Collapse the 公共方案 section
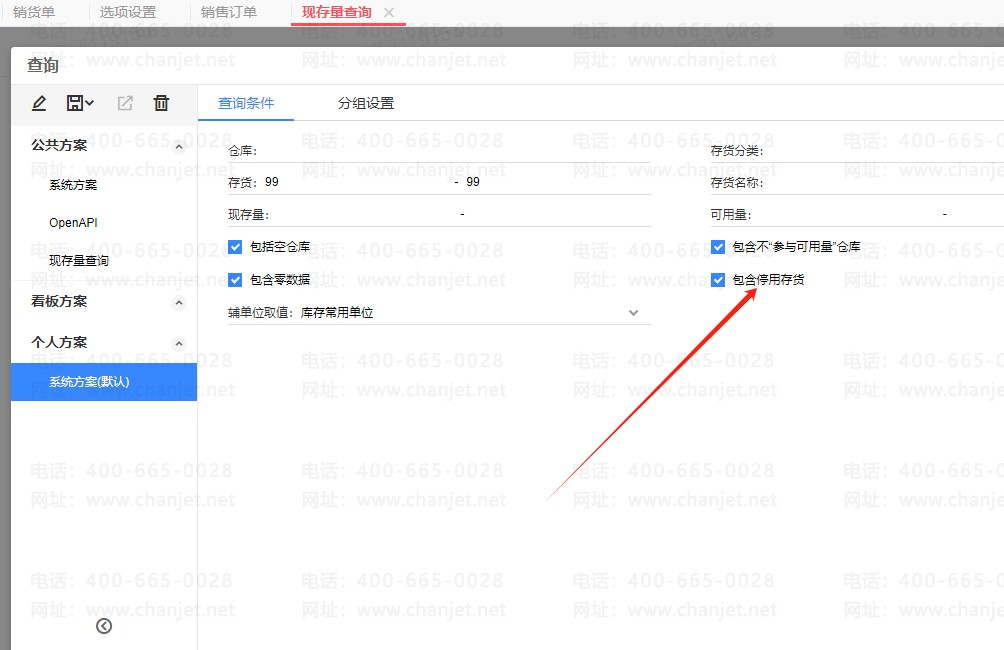Screen dimensions: 1004x650 click(x=179, y=147)
